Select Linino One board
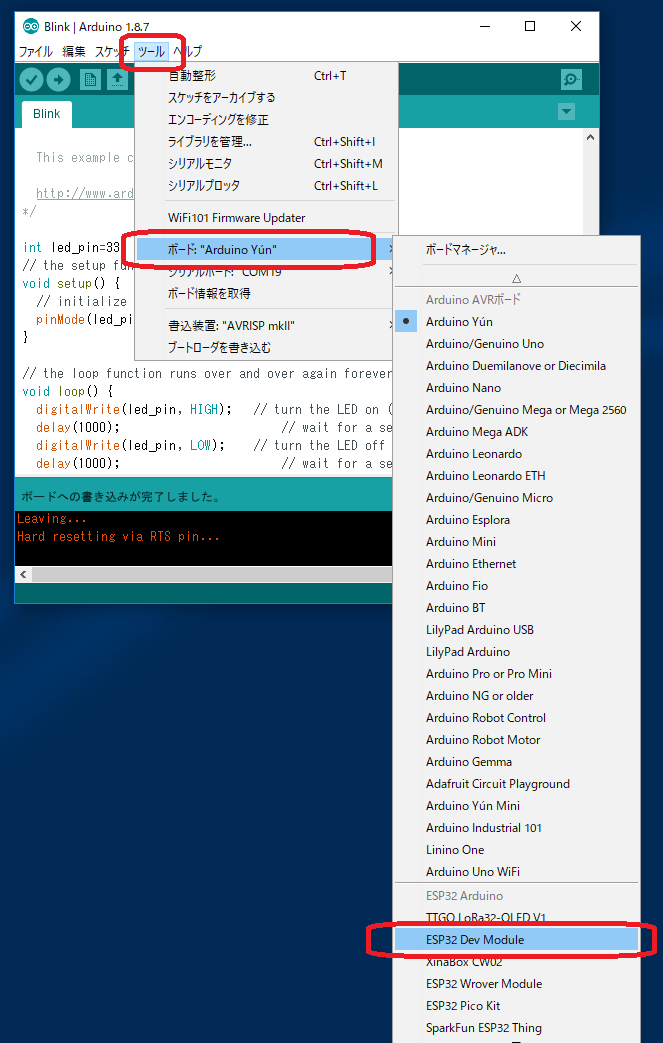 coord(517,849)
